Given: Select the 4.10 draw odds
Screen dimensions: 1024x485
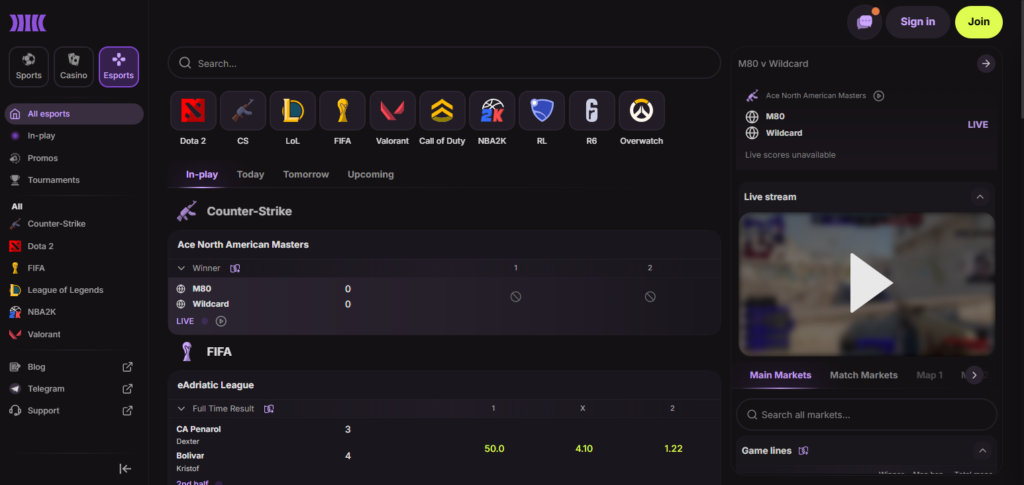Looking at the screenshot, I should [x=583, y=448].
